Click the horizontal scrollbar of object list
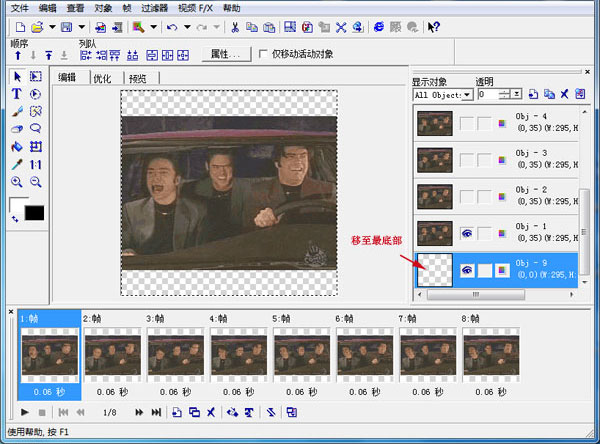 click(476, 294)
